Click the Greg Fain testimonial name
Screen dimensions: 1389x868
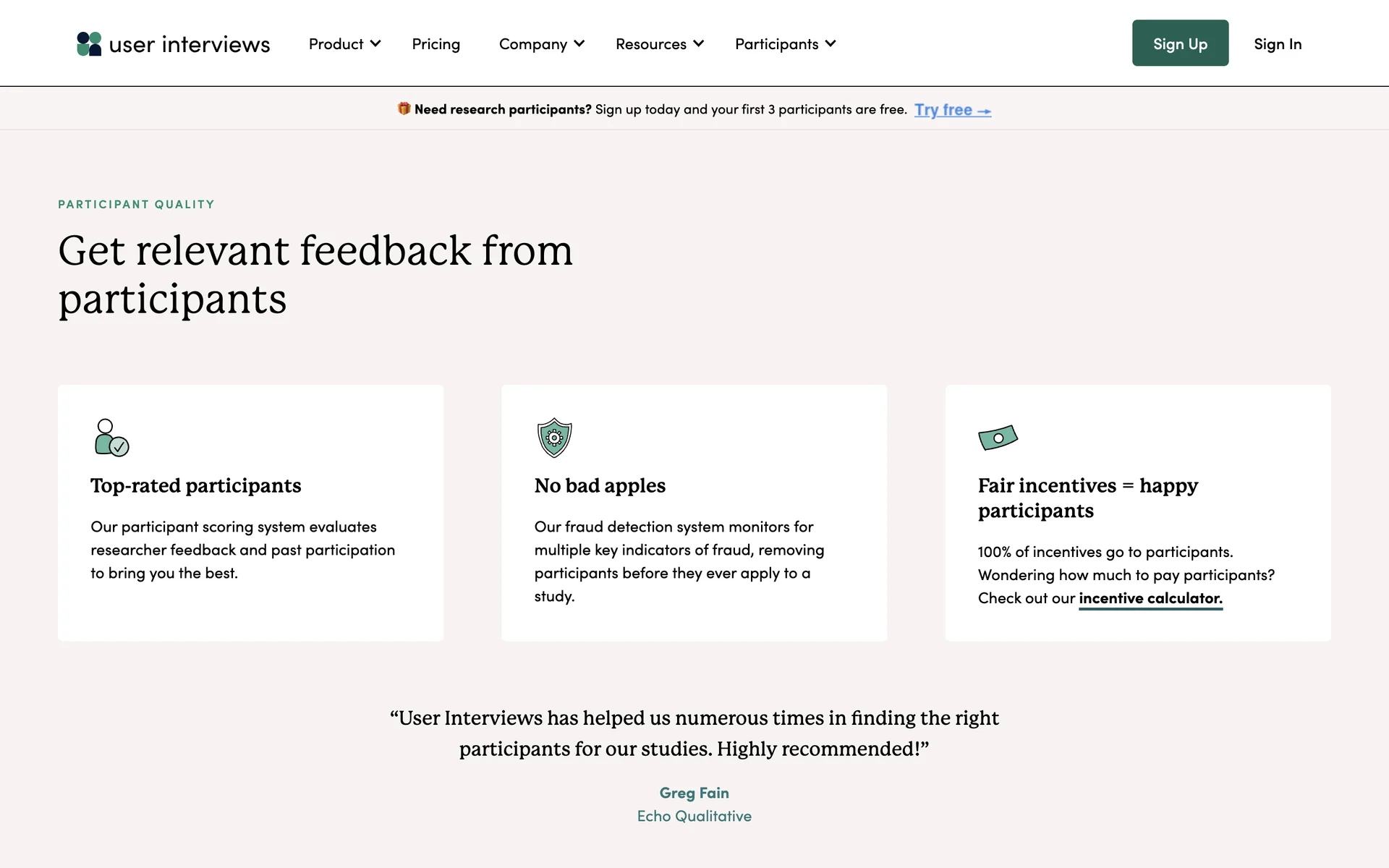coord(694,793)
